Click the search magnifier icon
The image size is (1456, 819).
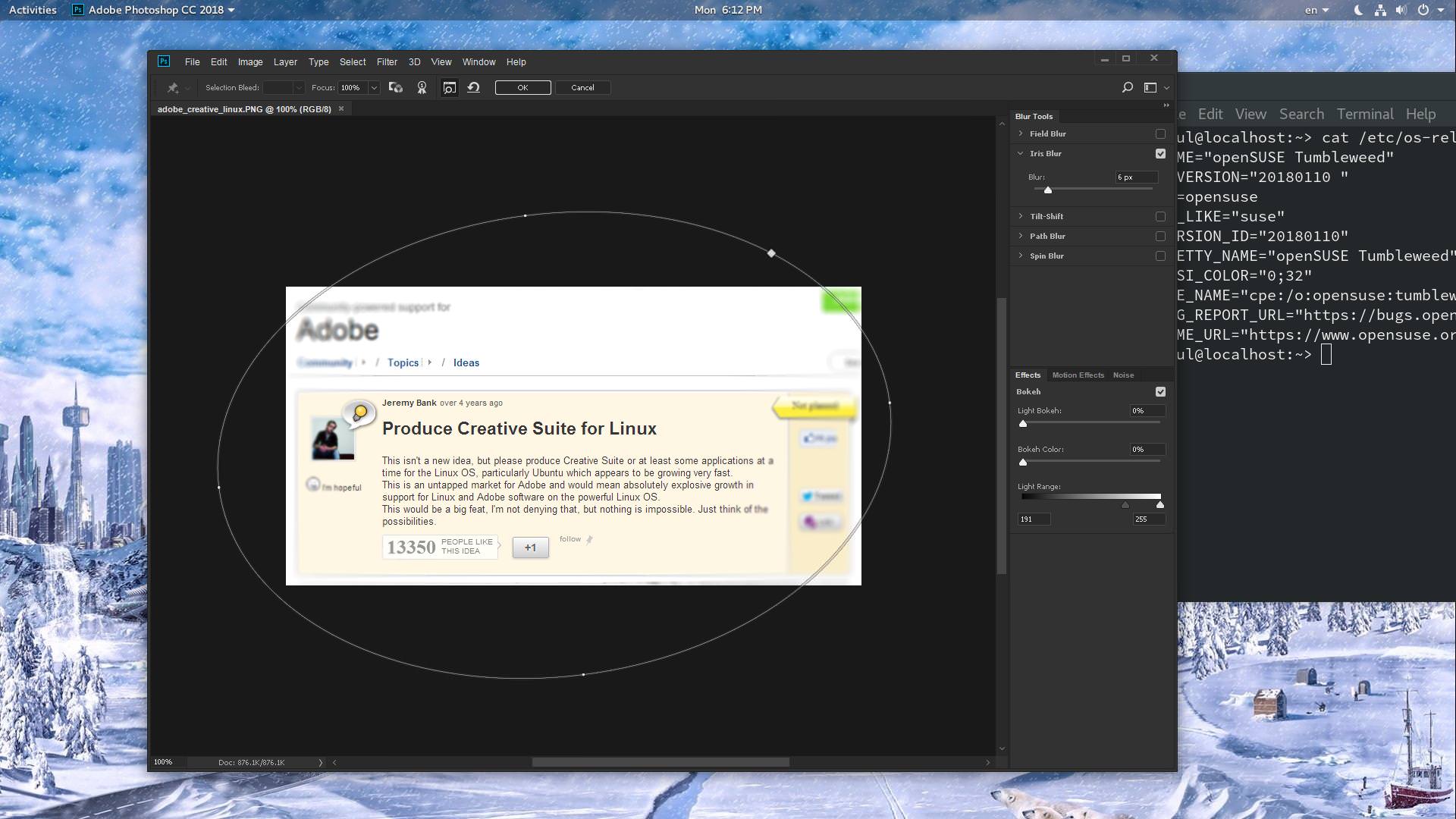click(1128, 88)
